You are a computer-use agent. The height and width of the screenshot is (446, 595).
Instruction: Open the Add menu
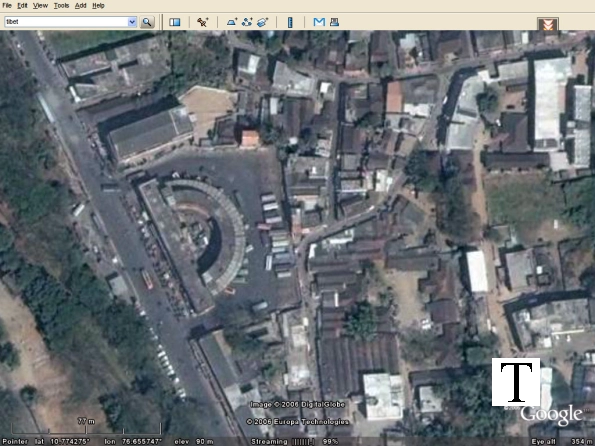tap(80, 6)
